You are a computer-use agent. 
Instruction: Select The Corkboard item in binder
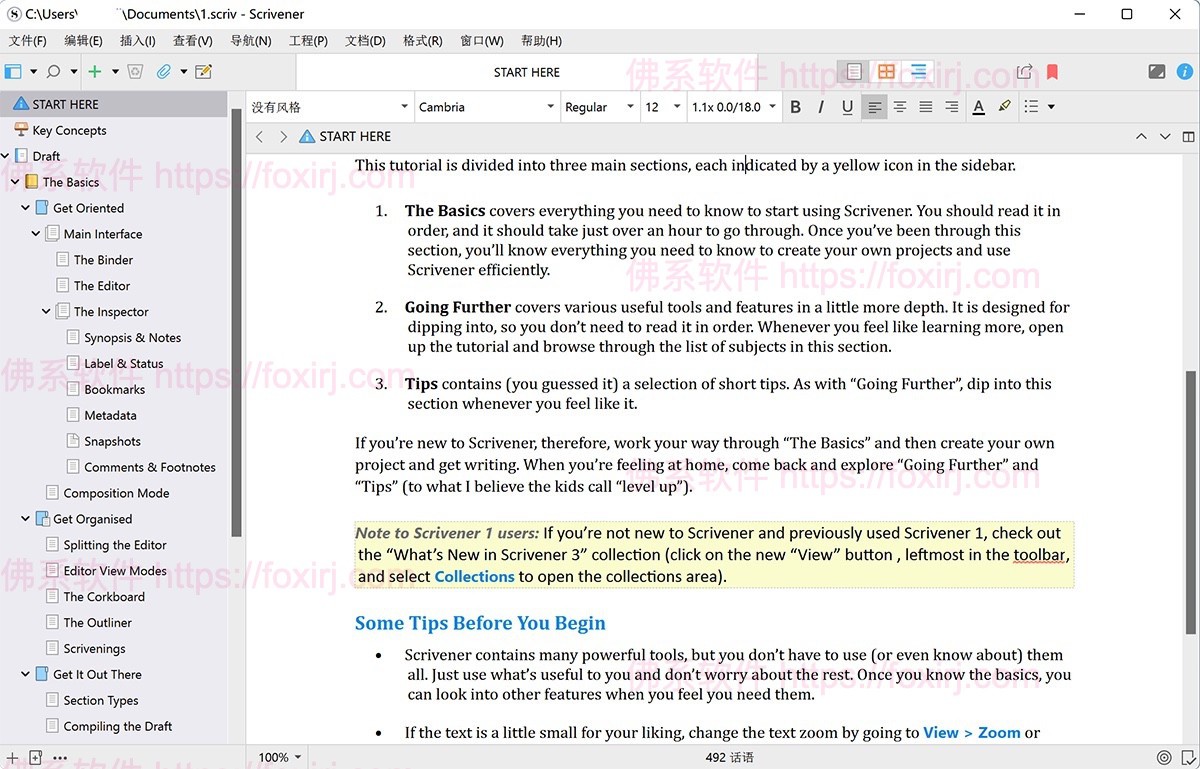tap(103, 596)
